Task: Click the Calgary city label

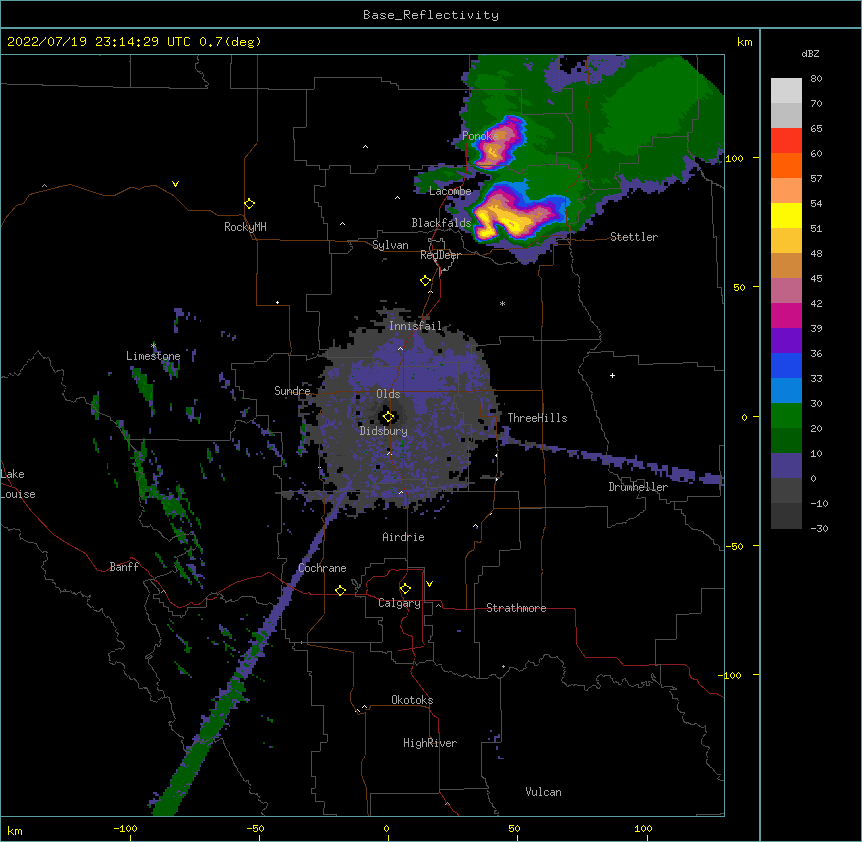Action: click(x=399, y=603)
